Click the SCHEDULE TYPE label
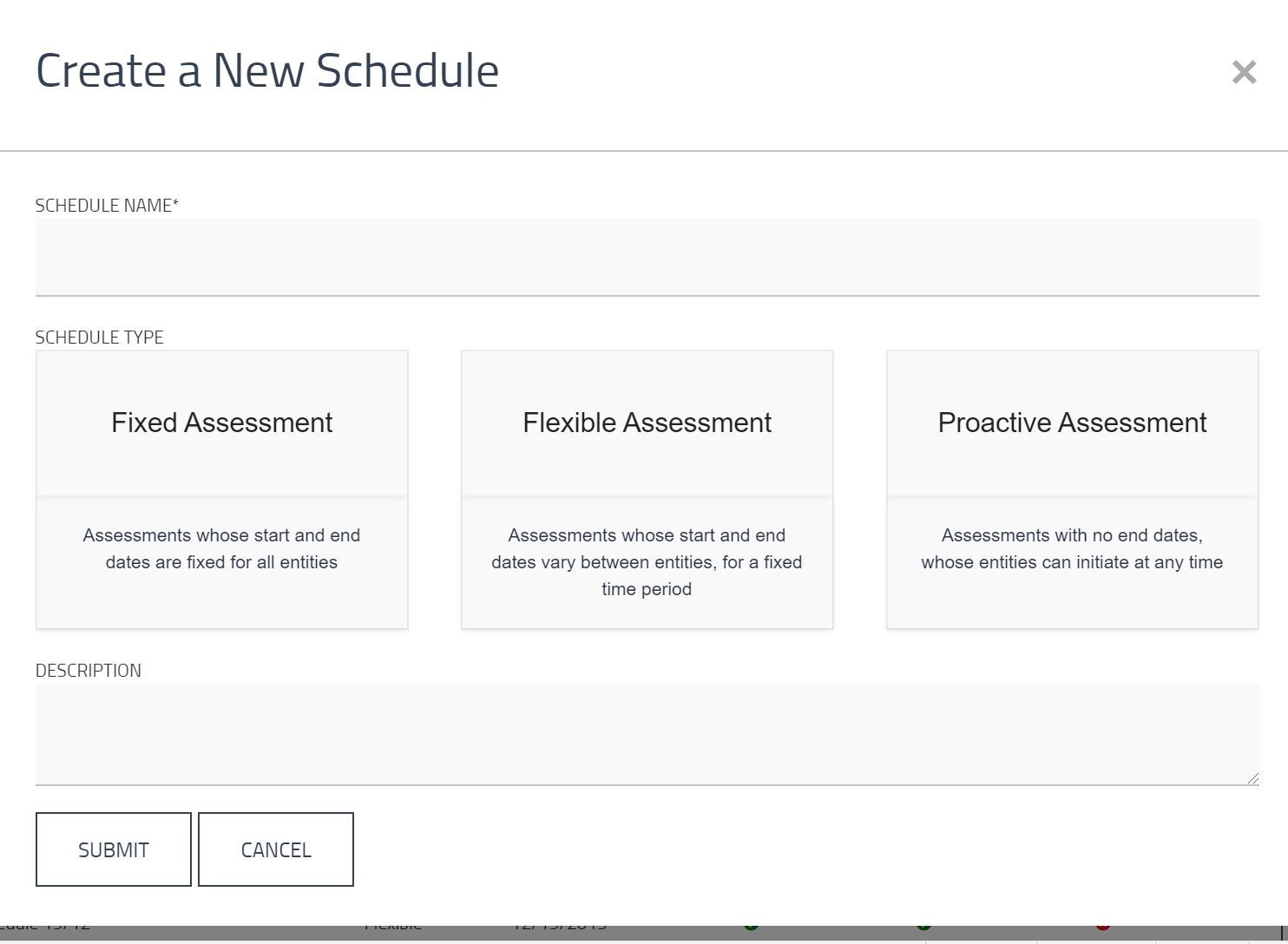 [99, 338]
